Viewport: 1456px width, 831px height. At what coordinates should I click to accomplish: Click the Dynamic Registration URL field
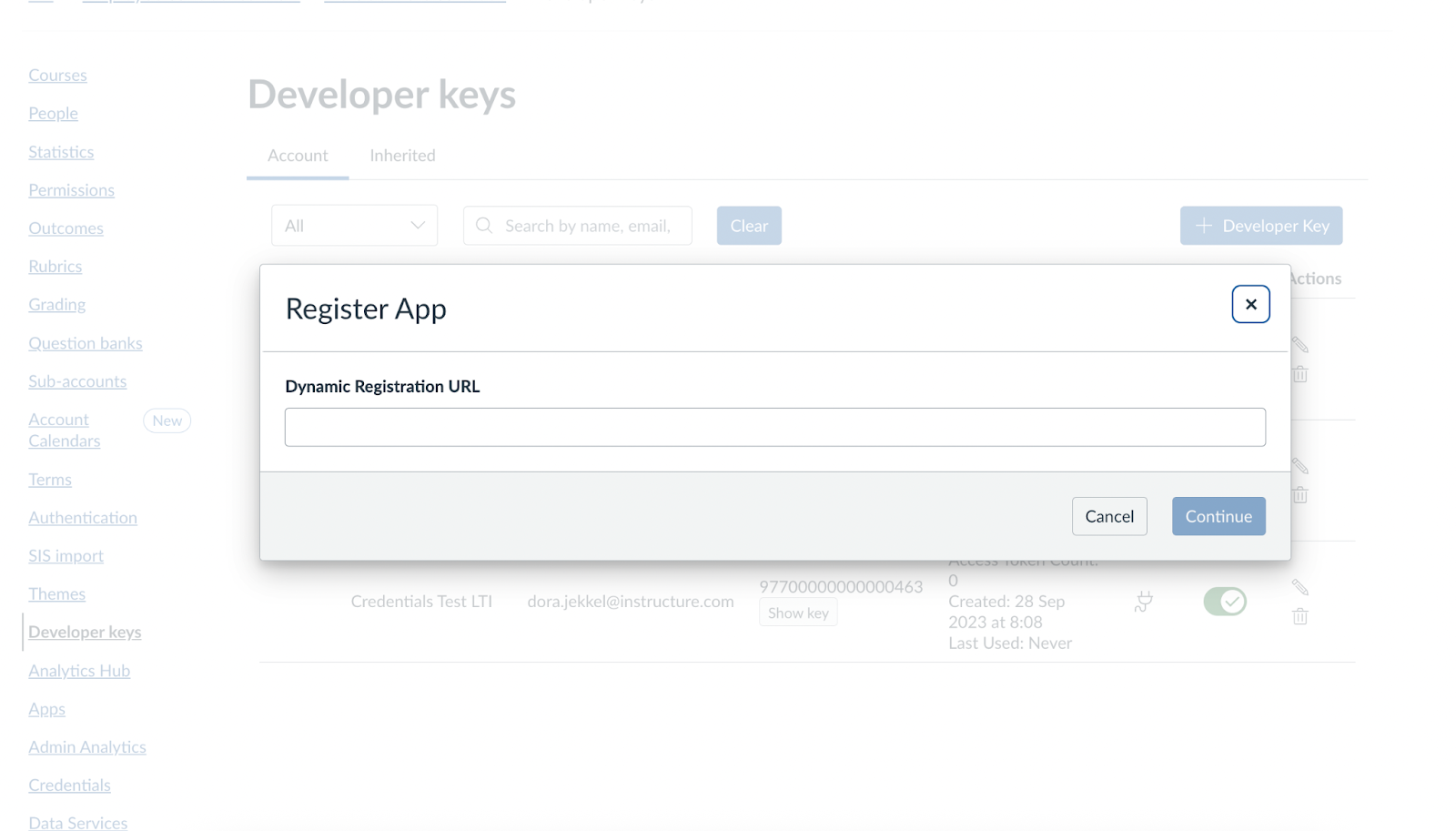[774, 427]
